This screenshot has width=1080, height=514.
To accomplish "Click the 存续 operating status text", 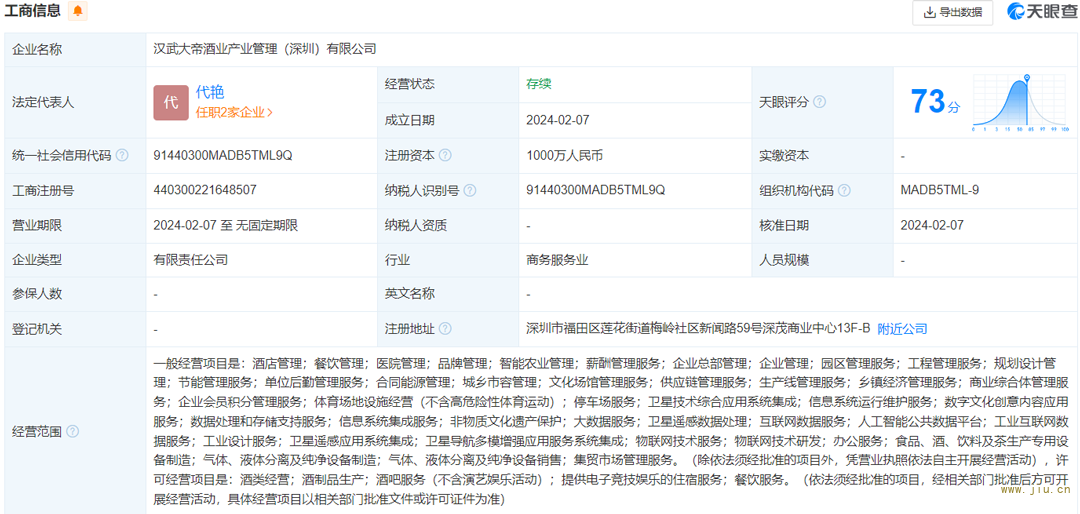I will (x=539, y=84).
